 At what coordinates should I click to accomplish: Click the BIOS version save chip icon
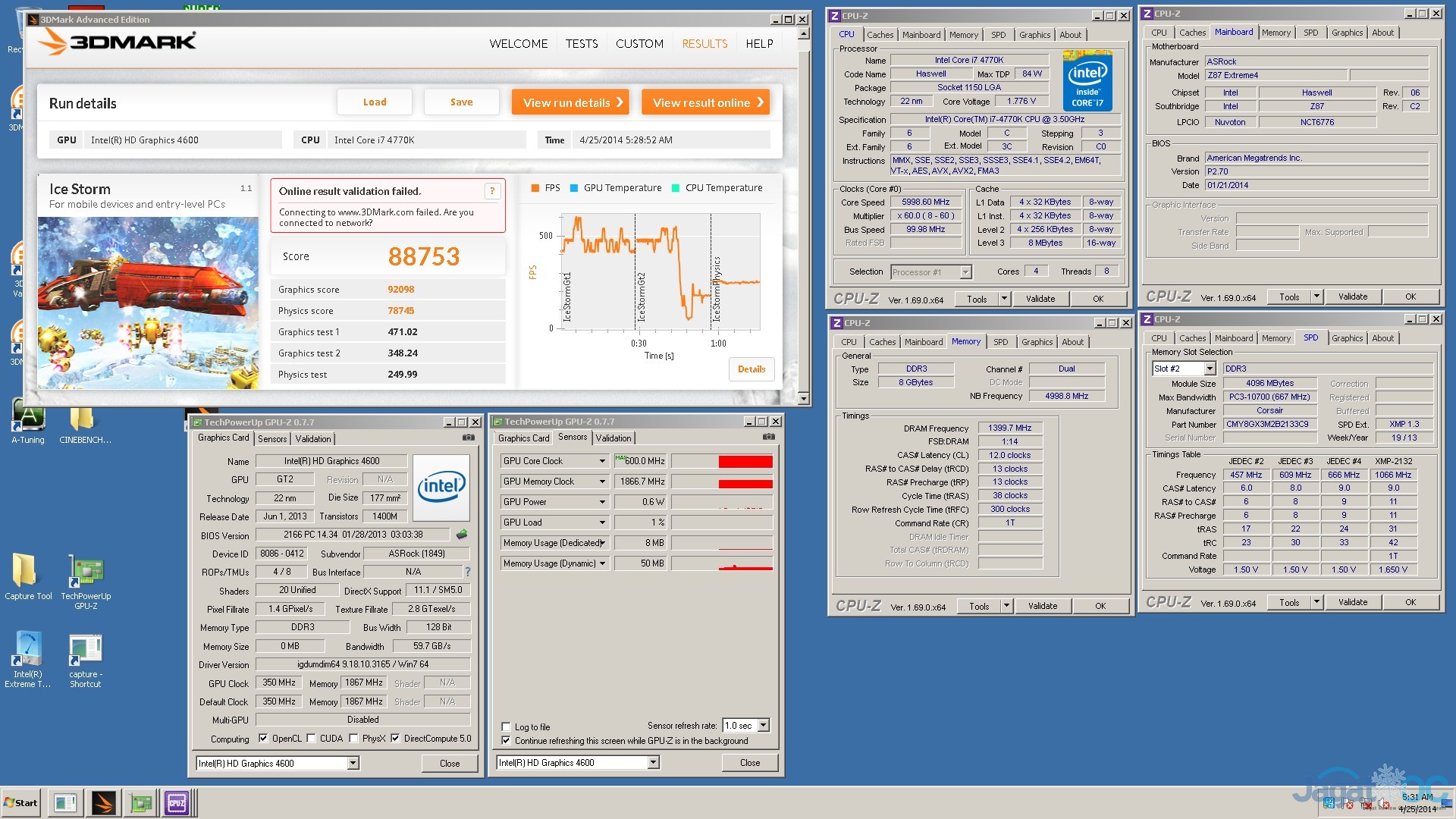(462, 535)
